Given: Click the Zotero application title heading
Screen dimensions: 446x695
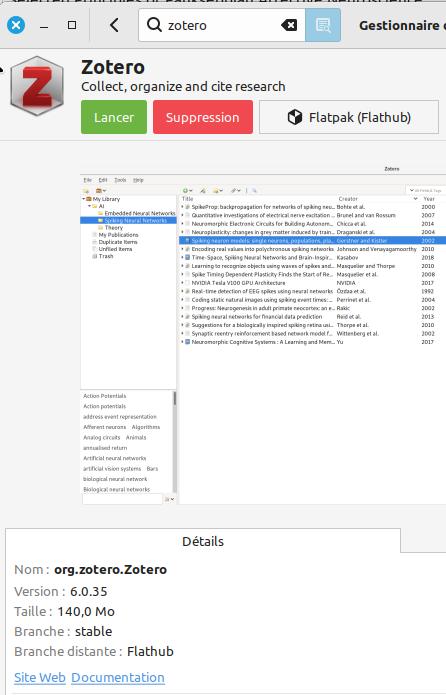Looking at the screenshot, I should click(x=113, y=67).
